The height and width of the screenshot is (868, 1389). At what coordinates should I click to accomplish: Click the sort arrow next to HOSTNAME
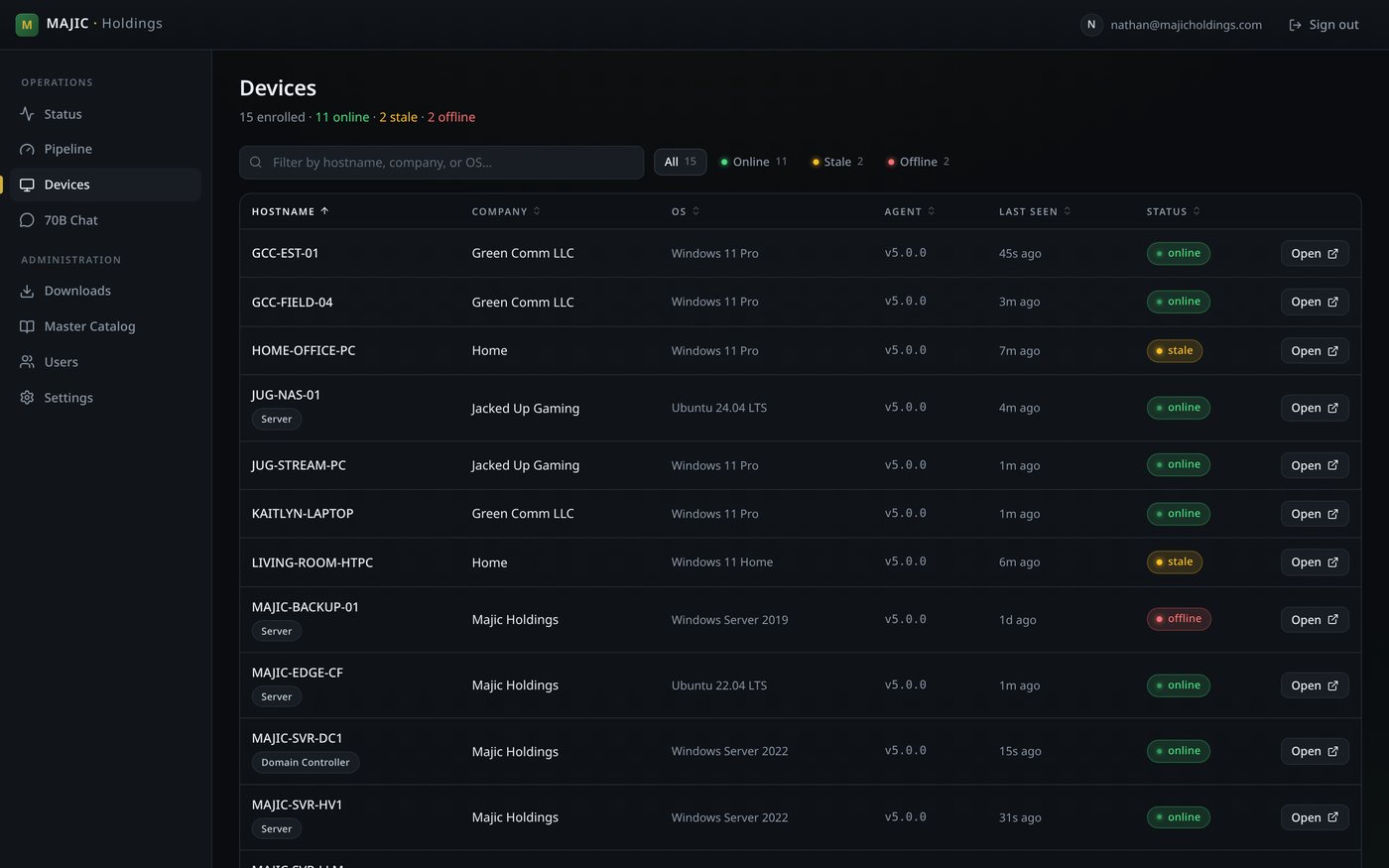[x=324, y=211]
